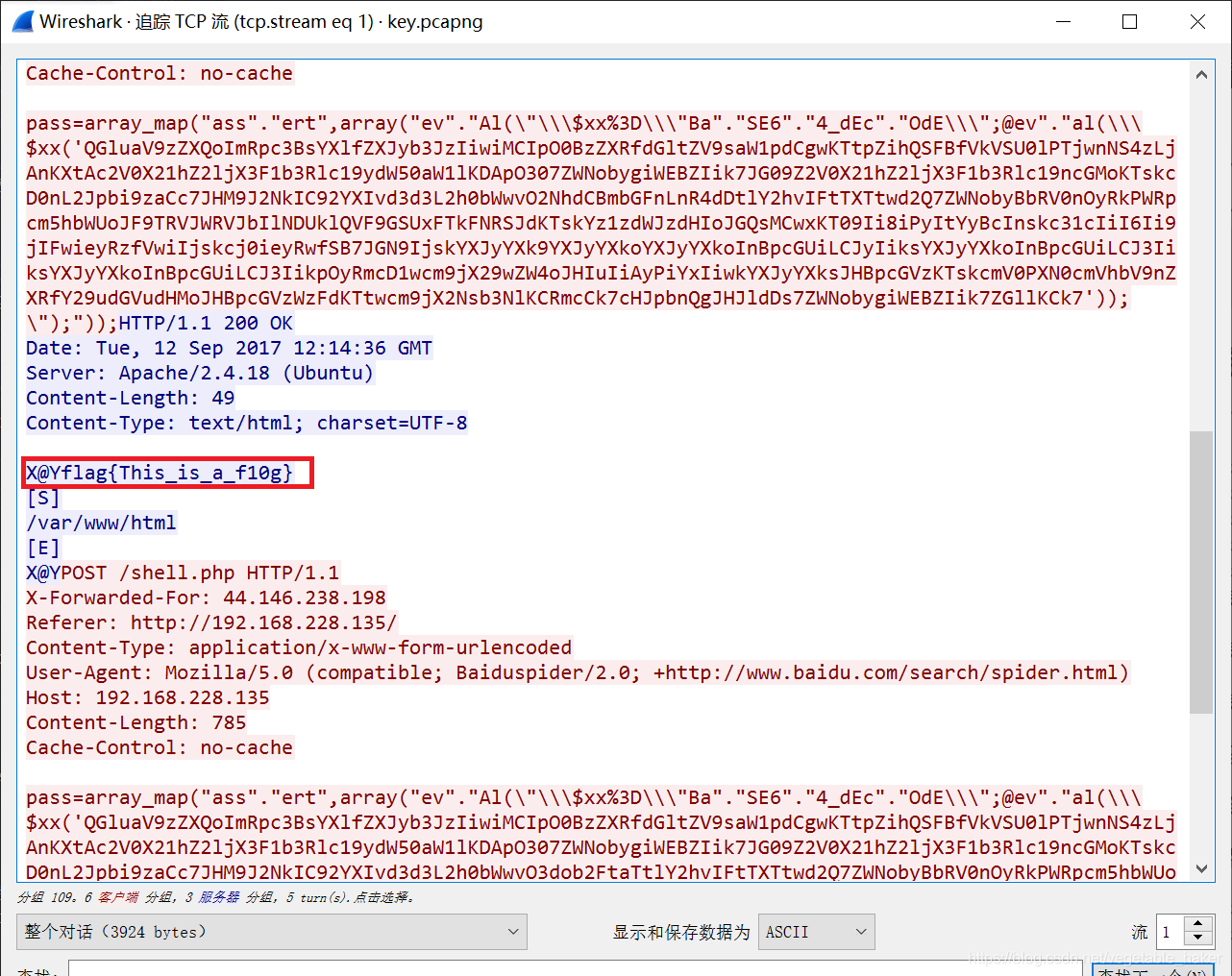Click the 查找 search text field

click(x=577, y=968)
